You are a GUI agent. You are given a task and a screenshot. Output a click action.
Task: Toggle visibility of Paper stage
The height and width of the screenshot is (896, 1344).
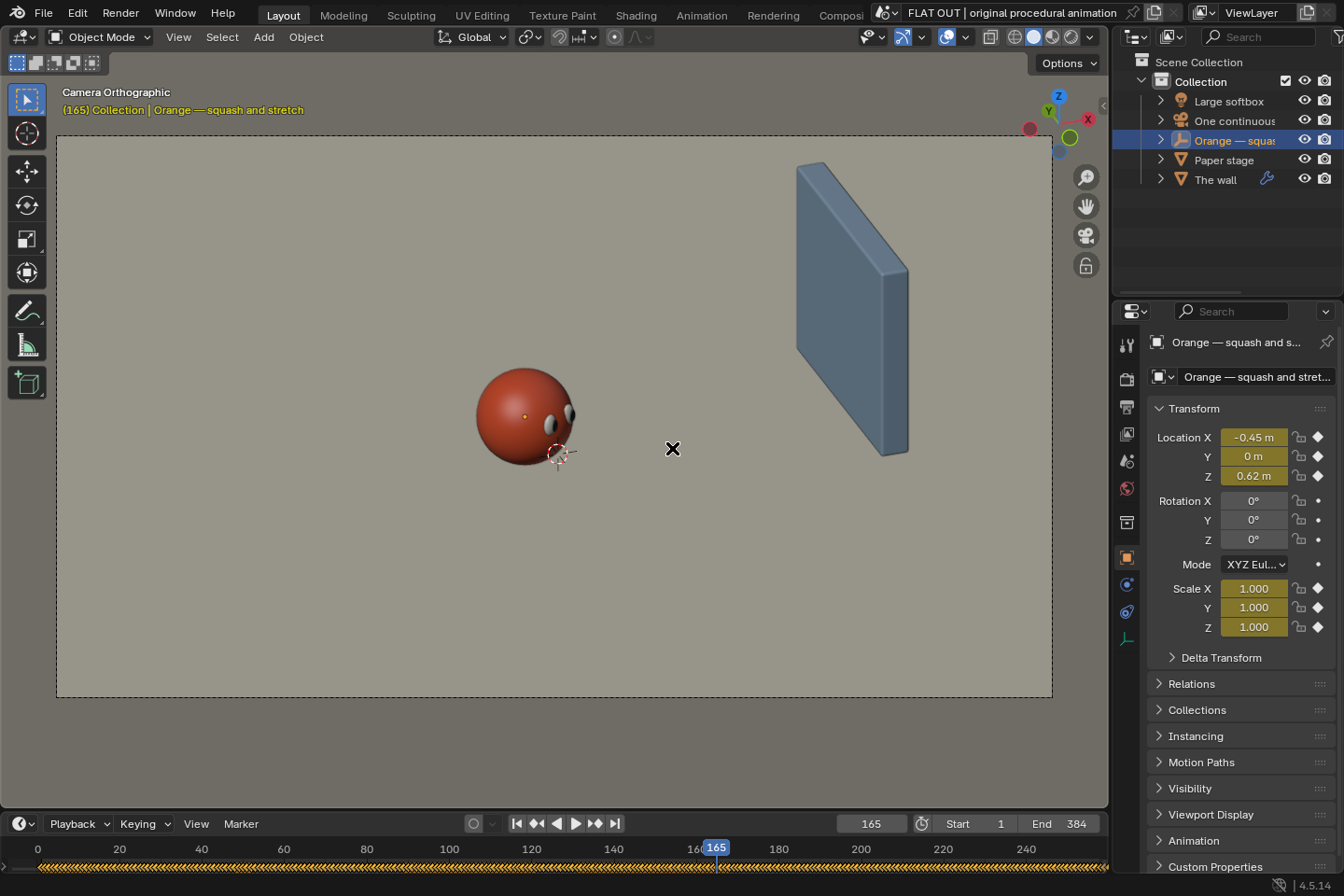click(x=1305, y=160)
